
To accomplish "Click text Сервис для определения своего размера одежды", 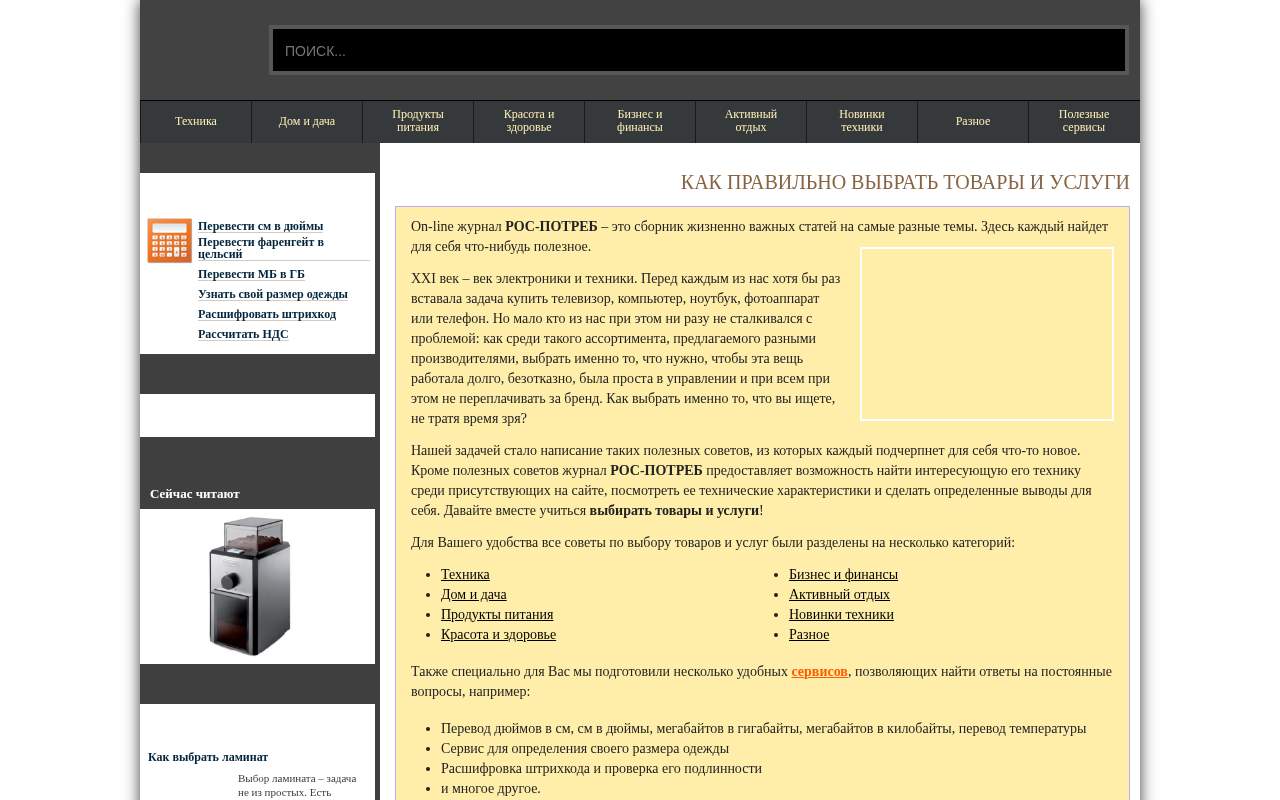I will click(x=585, y=748).
